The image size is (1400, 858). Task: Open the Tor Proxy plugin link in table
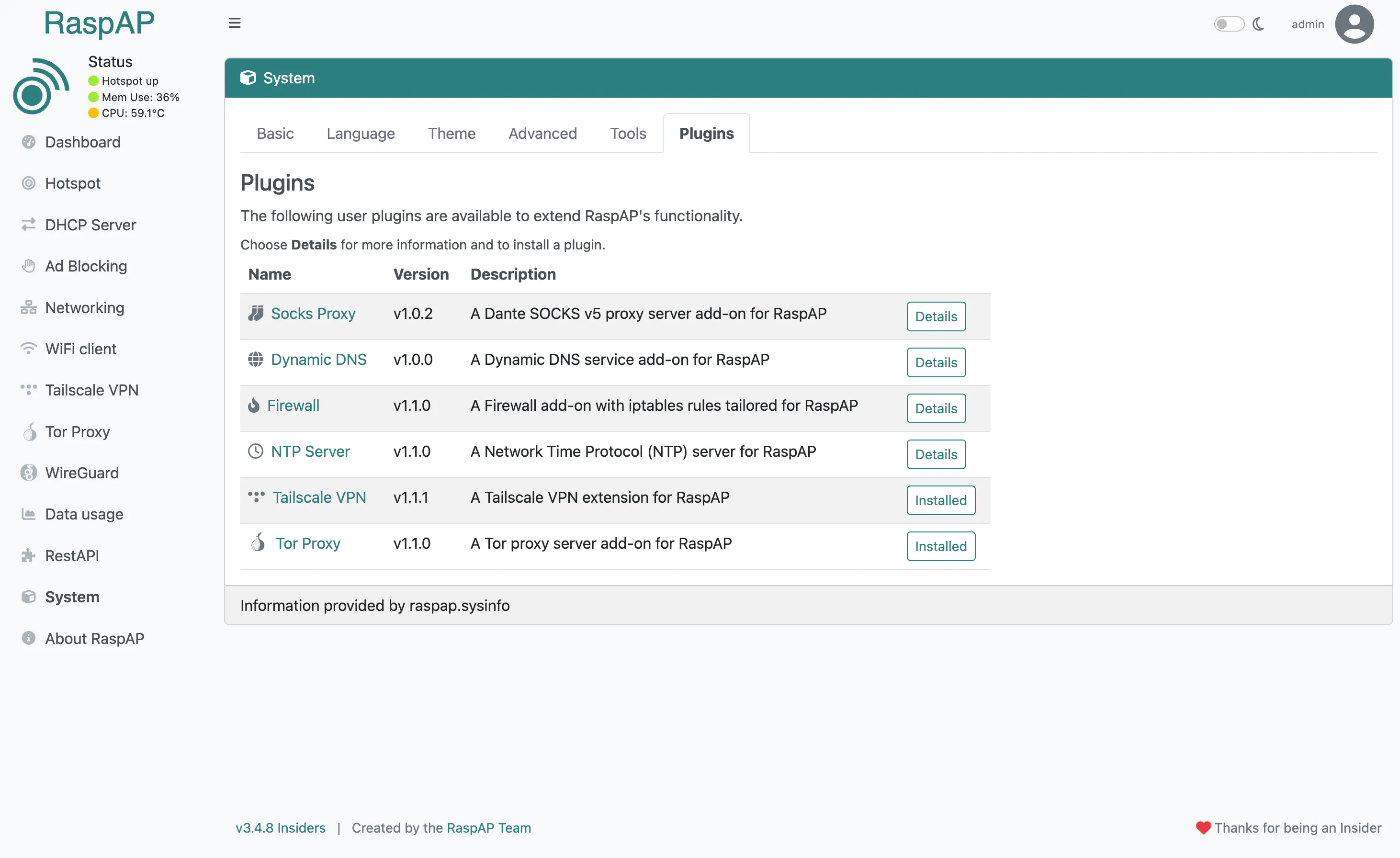click(x=308, y=543)
